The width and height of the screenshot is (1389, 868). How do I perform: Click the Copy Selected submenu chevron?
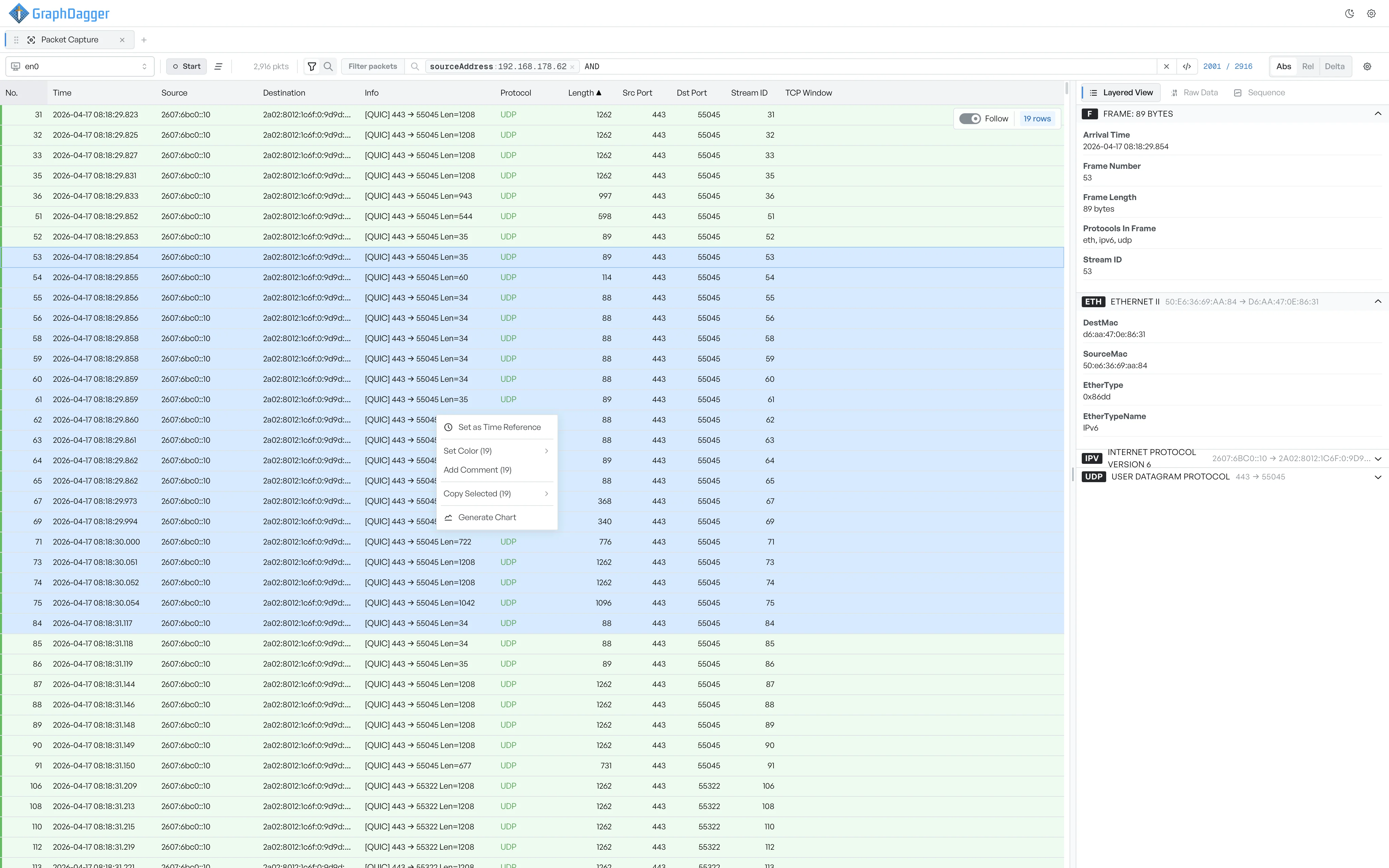(x=546, y=494)
